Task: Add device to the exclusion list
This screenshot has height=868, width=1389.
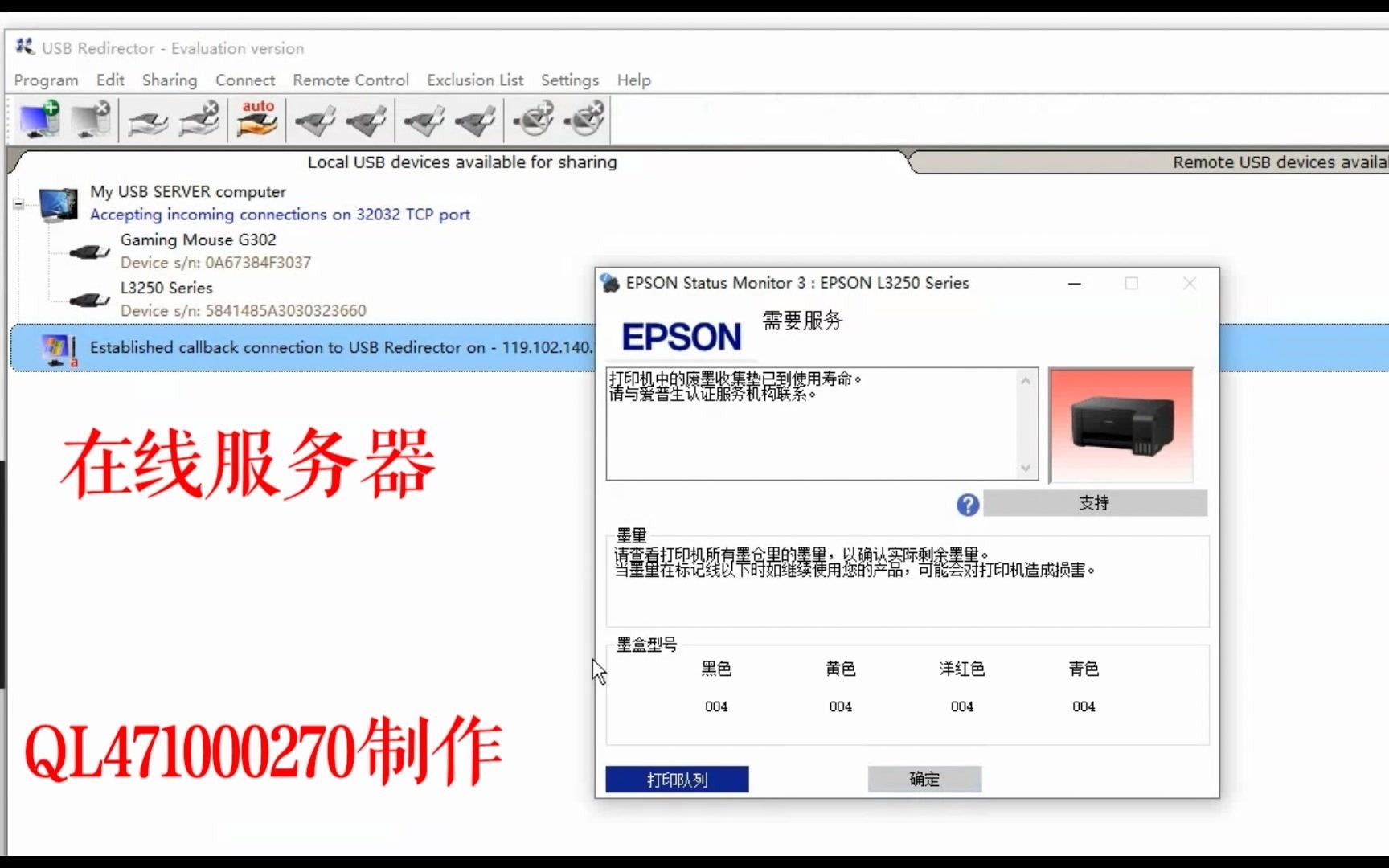Action: [533, 119]
